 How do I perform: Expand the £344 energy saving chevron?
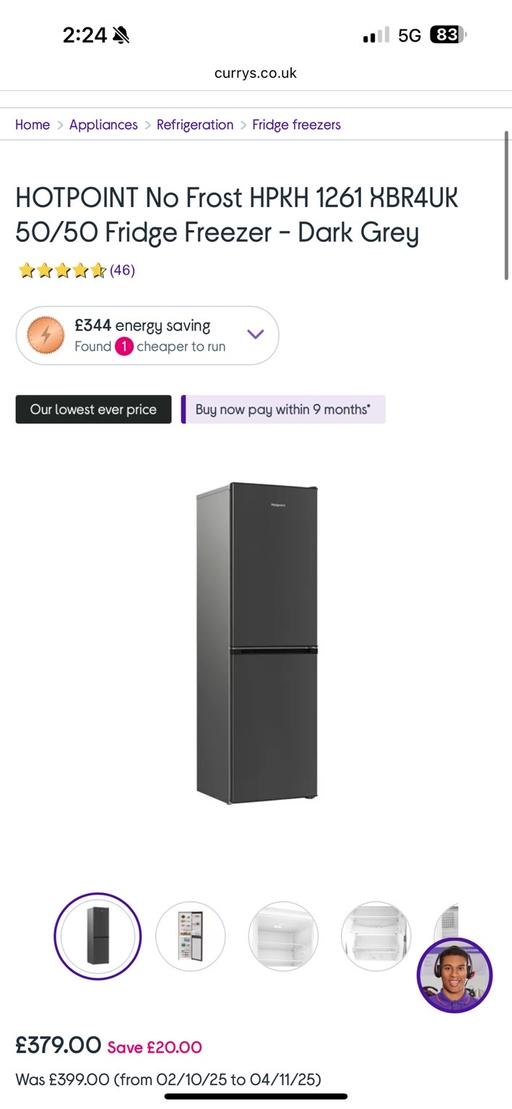[x=255, y=334]
